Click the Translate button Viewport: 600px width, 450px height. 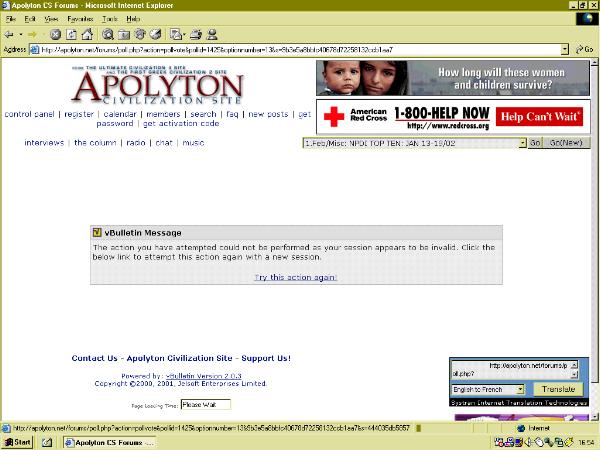[558, 389]
